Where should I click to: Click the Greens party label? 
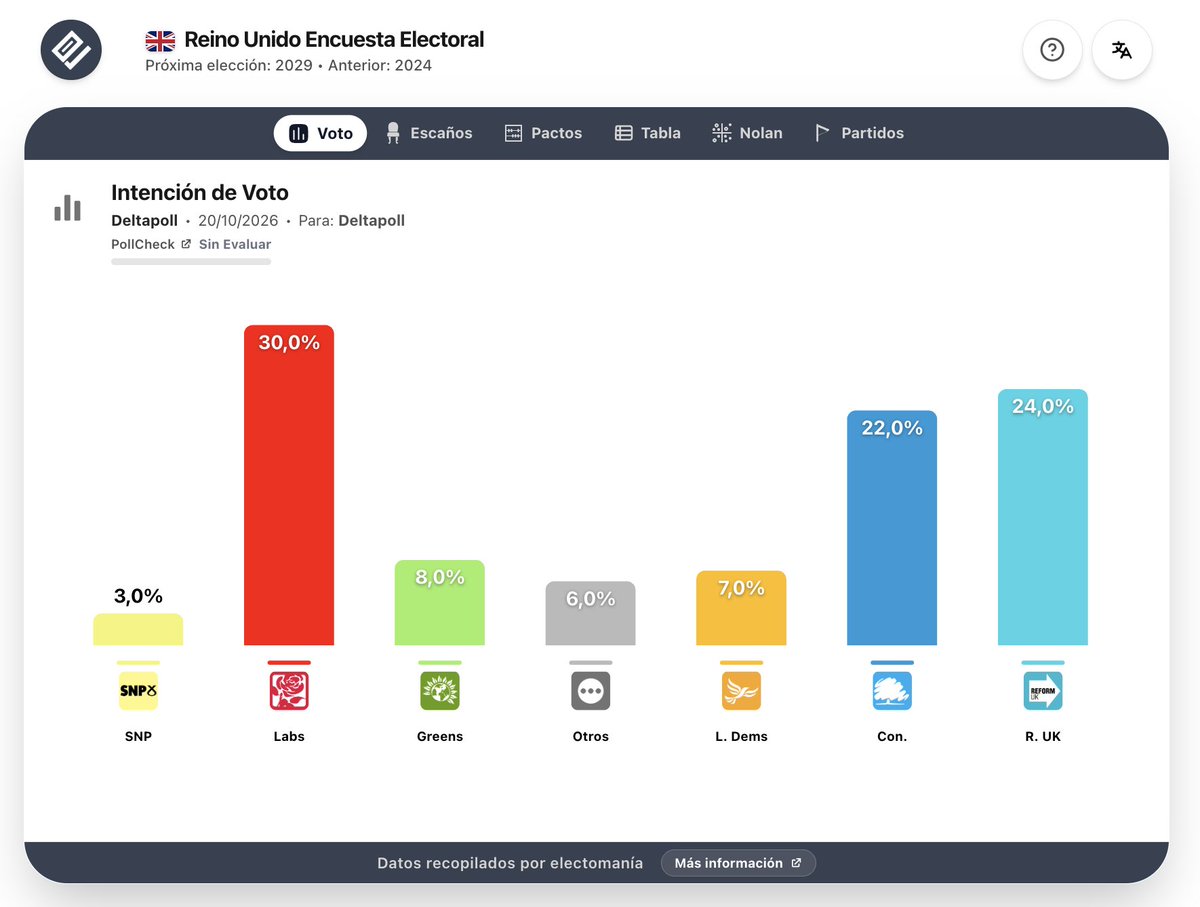click(440, 736)
